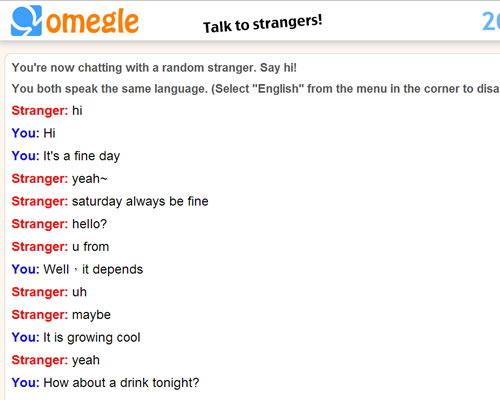Select the Stranger's last 'yeah' message
This screenshot has height=400, width=500.
coord(56,360)
